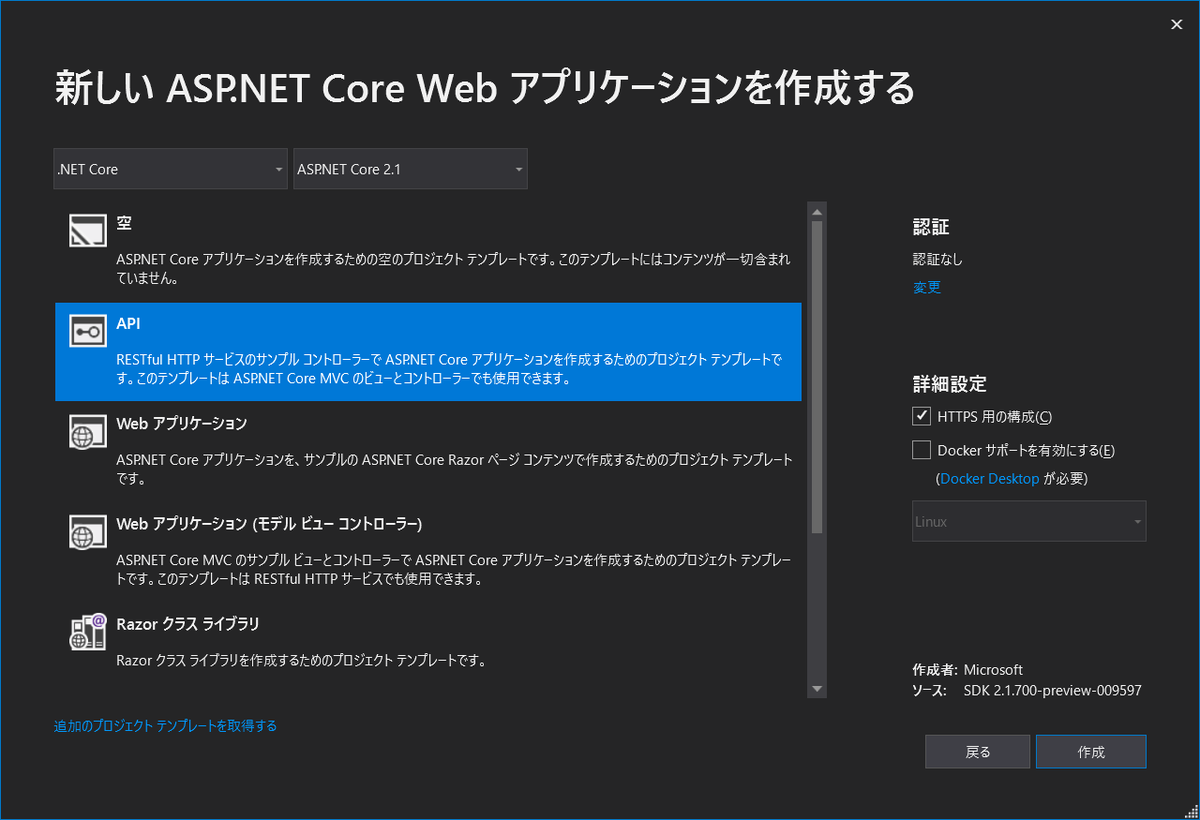Open 追加のプロジェクト テンプレートを取得する link
Screen dimensions: 1200x820
[165, 726]
